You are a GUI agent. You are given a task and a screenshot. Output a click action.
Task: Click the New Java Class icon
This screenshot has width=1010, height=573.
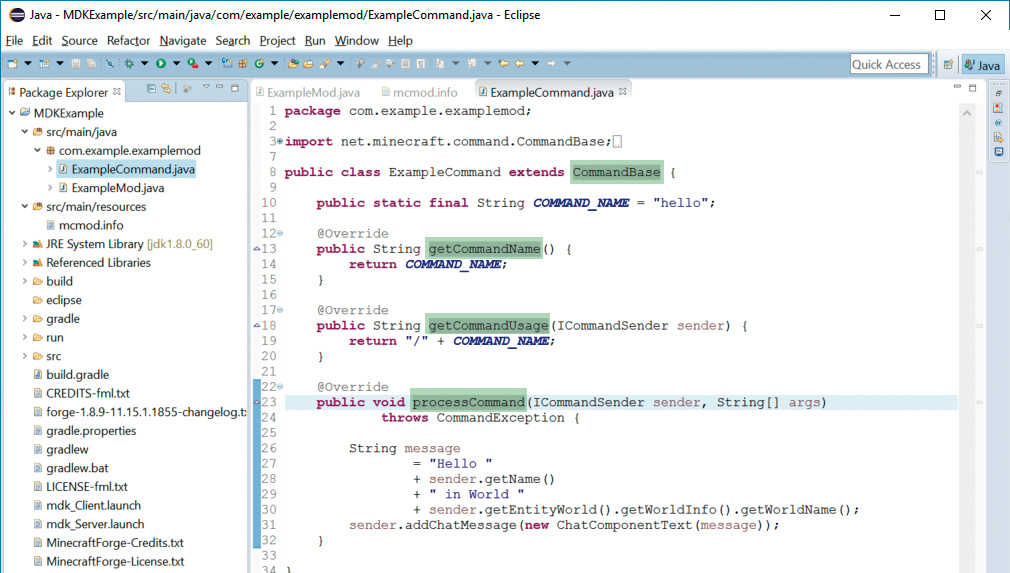260,64
